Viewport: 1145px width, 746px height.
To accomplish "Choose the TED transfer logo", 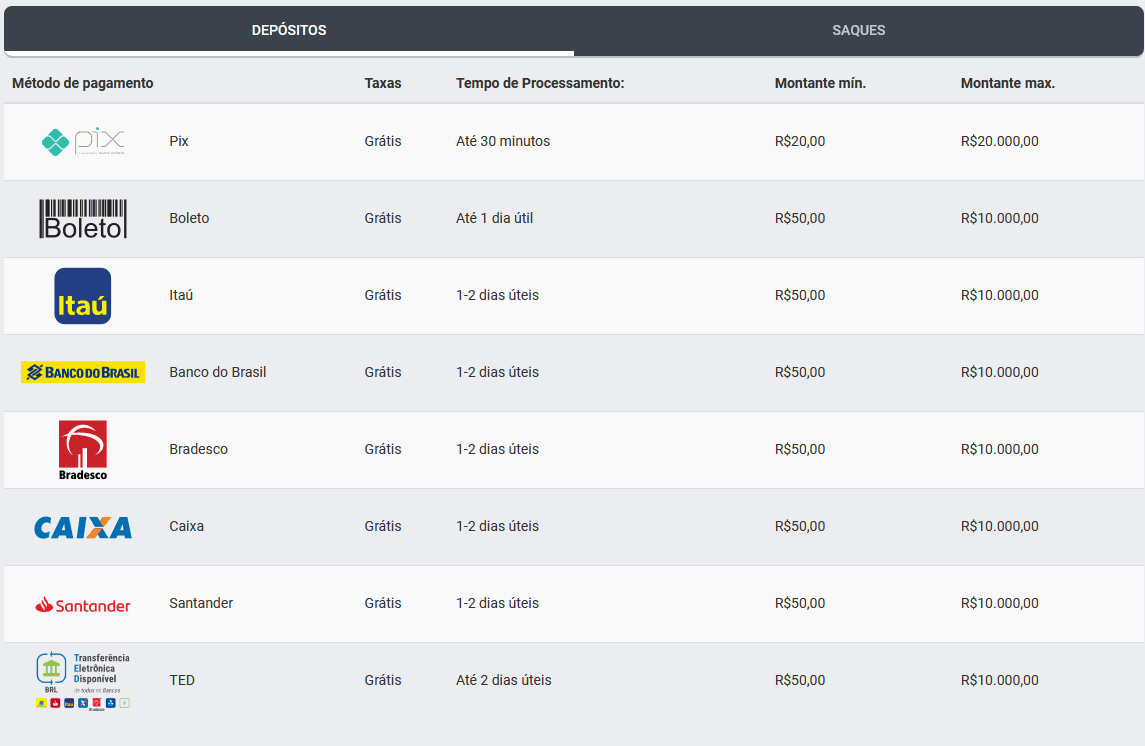I will [83, 681].
